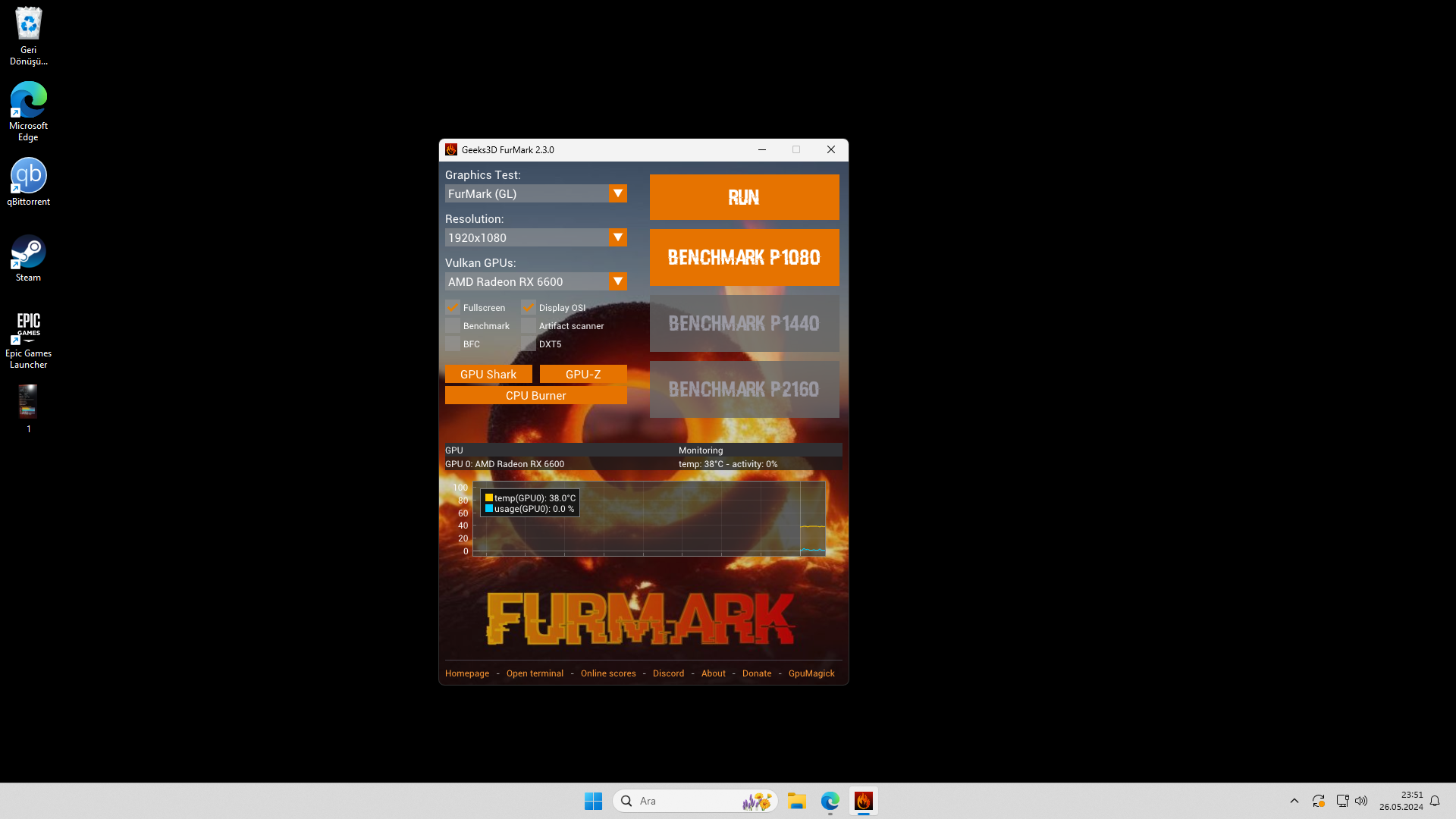This screenshot has height=819, width=1456.
Task: Enable the Benchmark checkbox
Action: point(453,325)
